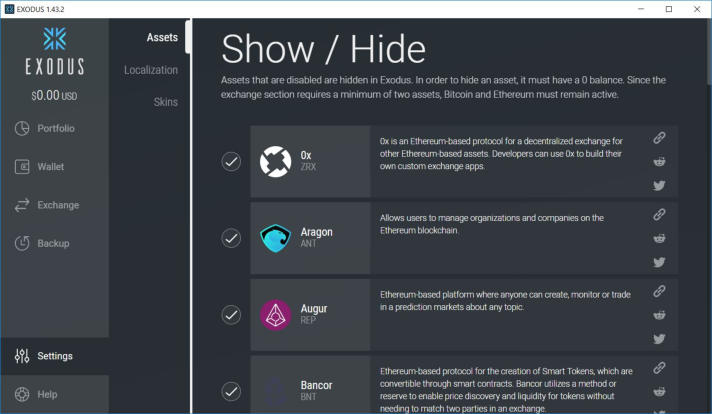The height and width of the screenshot is (414, 712).
Task: Open the Help section
Action: tap(47, 394)
